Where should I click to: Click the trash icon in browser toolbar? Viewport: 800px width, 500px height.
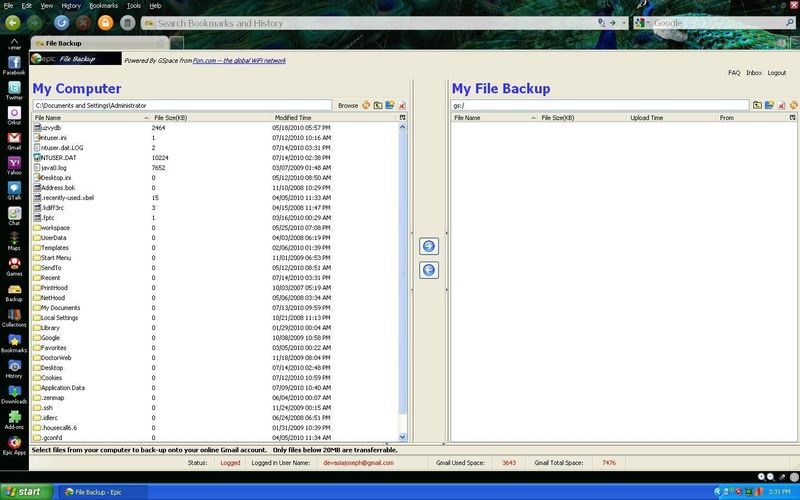[127, 21]
